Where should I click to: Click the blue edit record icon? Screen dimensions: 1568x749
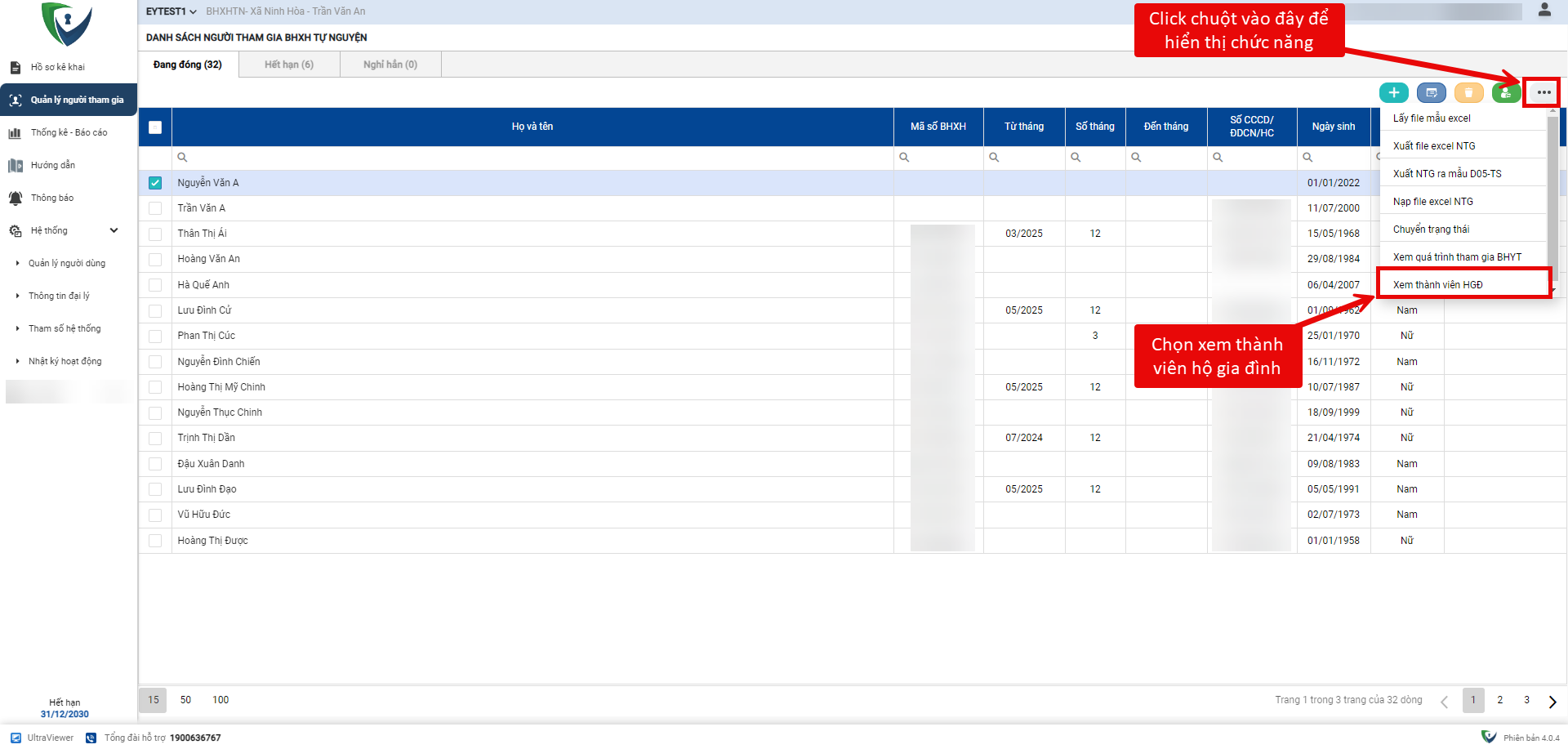click(1431, 93)
